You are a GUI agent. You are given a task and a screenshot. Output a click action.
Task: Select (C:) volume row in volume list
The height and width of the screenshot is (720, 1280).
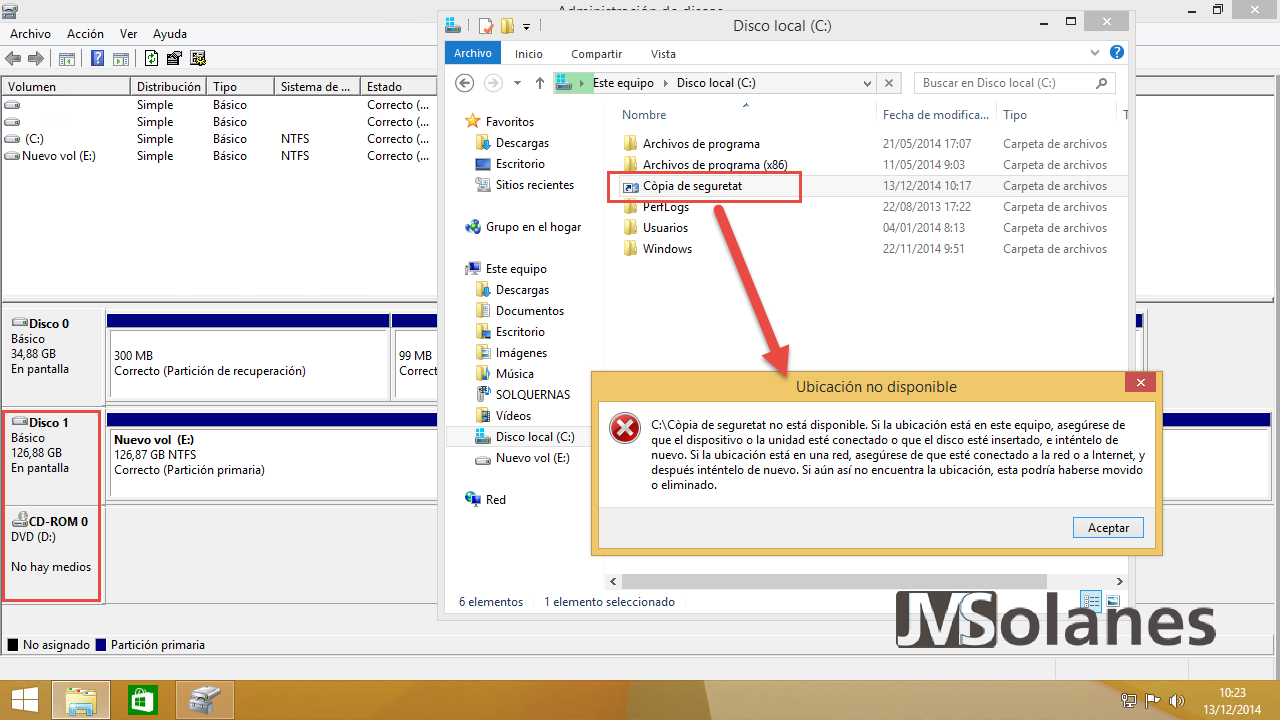coord(218,139)
